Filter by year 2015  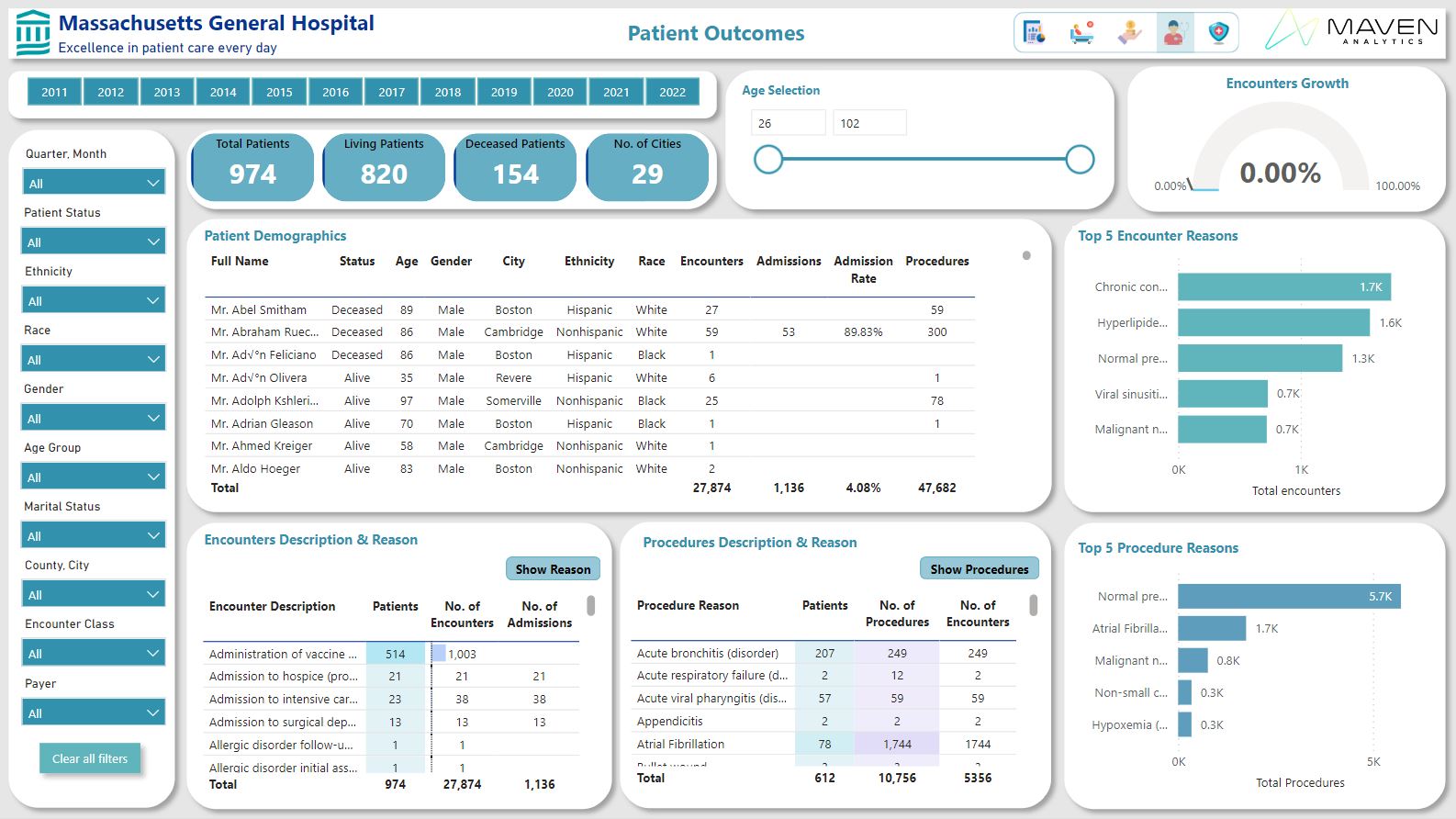tap(279, 92)
